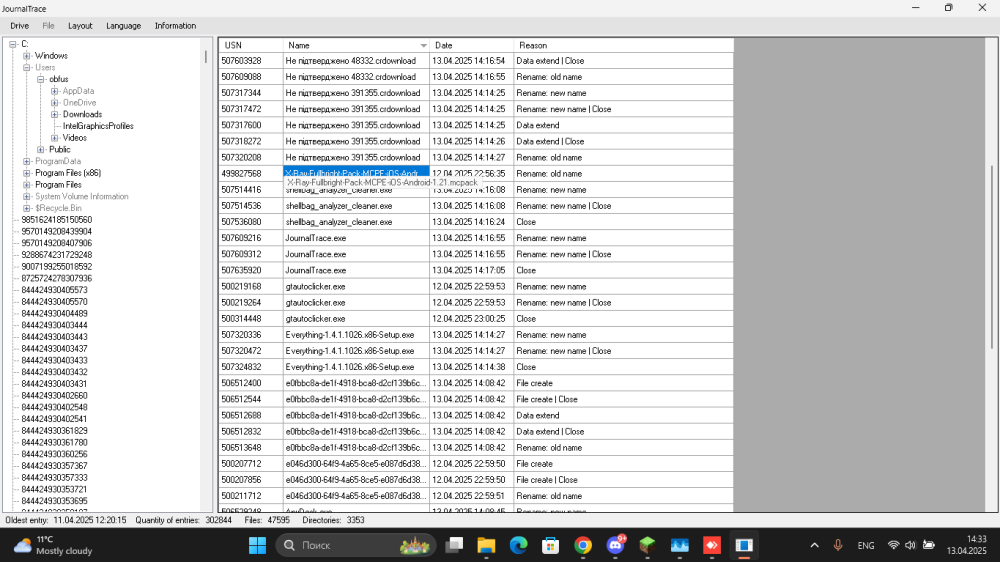Screen dimensions: 1000x562
Task: Expand the AppData folder node
Action: pyautogui.click(x=55, y=91)
